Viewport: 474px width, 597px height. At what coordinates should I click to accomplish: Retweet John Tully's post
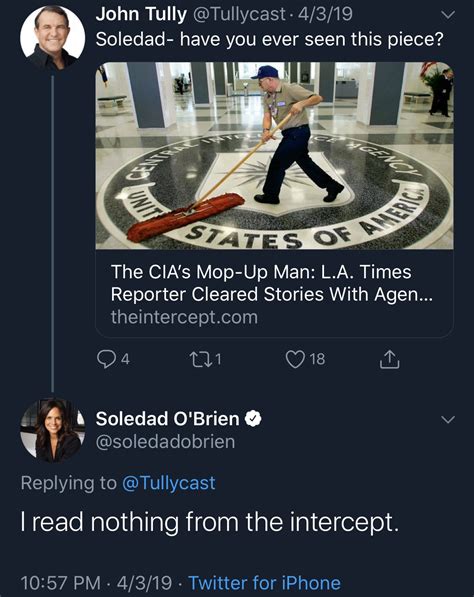[200, 359]
